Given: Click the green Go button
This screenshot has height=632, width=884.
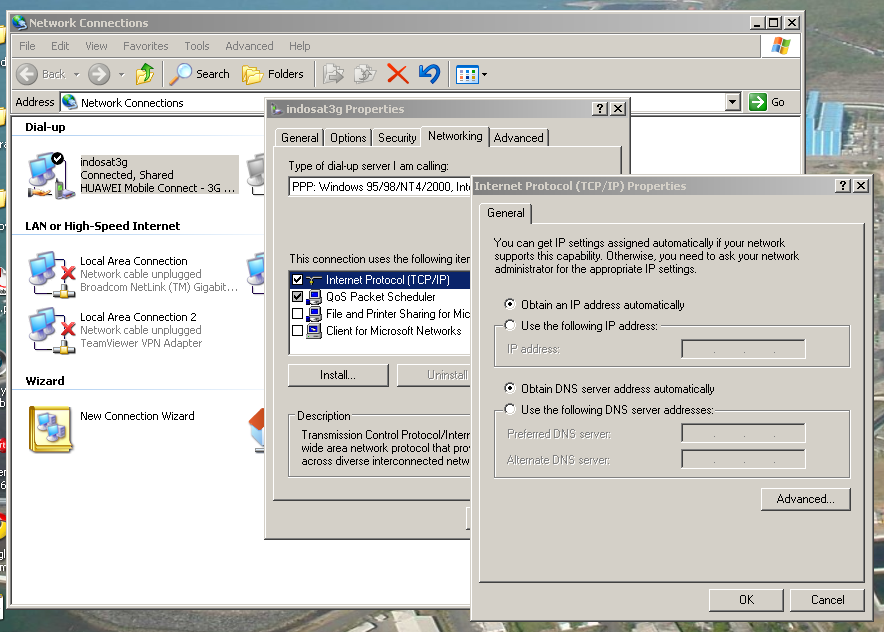Looking at the screenshot, I should [767, 102].
